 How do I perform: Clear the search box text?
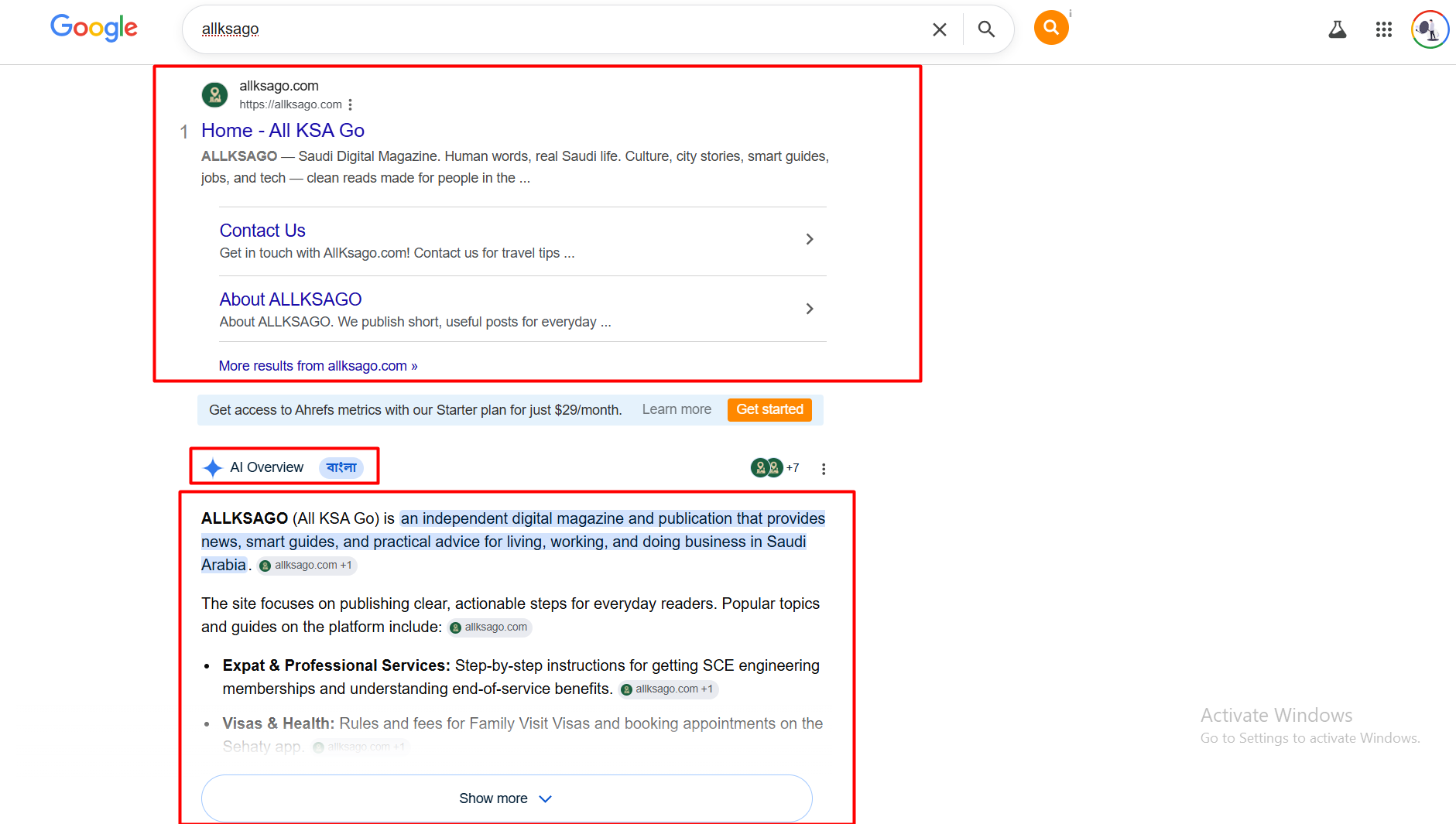click(x=939, y=29)
